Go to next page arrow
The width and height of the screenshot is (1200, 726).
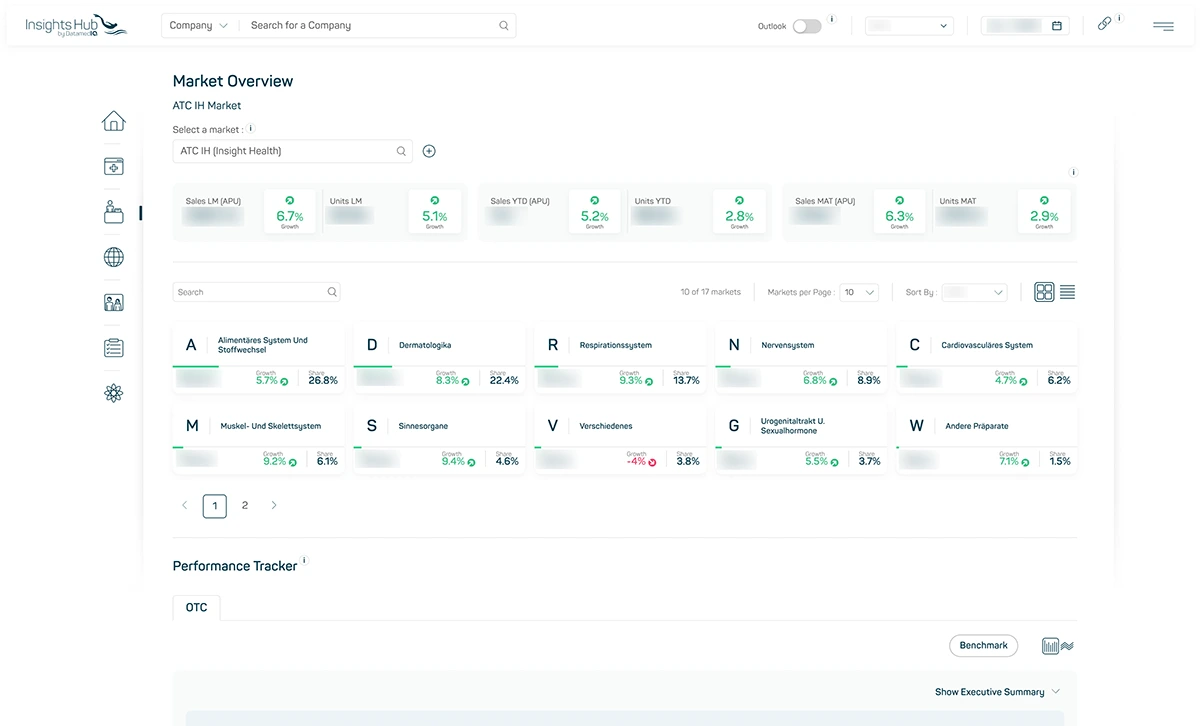(274, 506)
